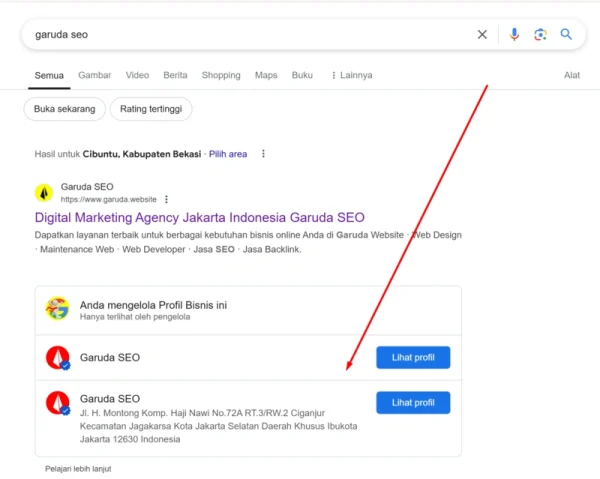Click the blue magnifier search icon

point(566,34)
